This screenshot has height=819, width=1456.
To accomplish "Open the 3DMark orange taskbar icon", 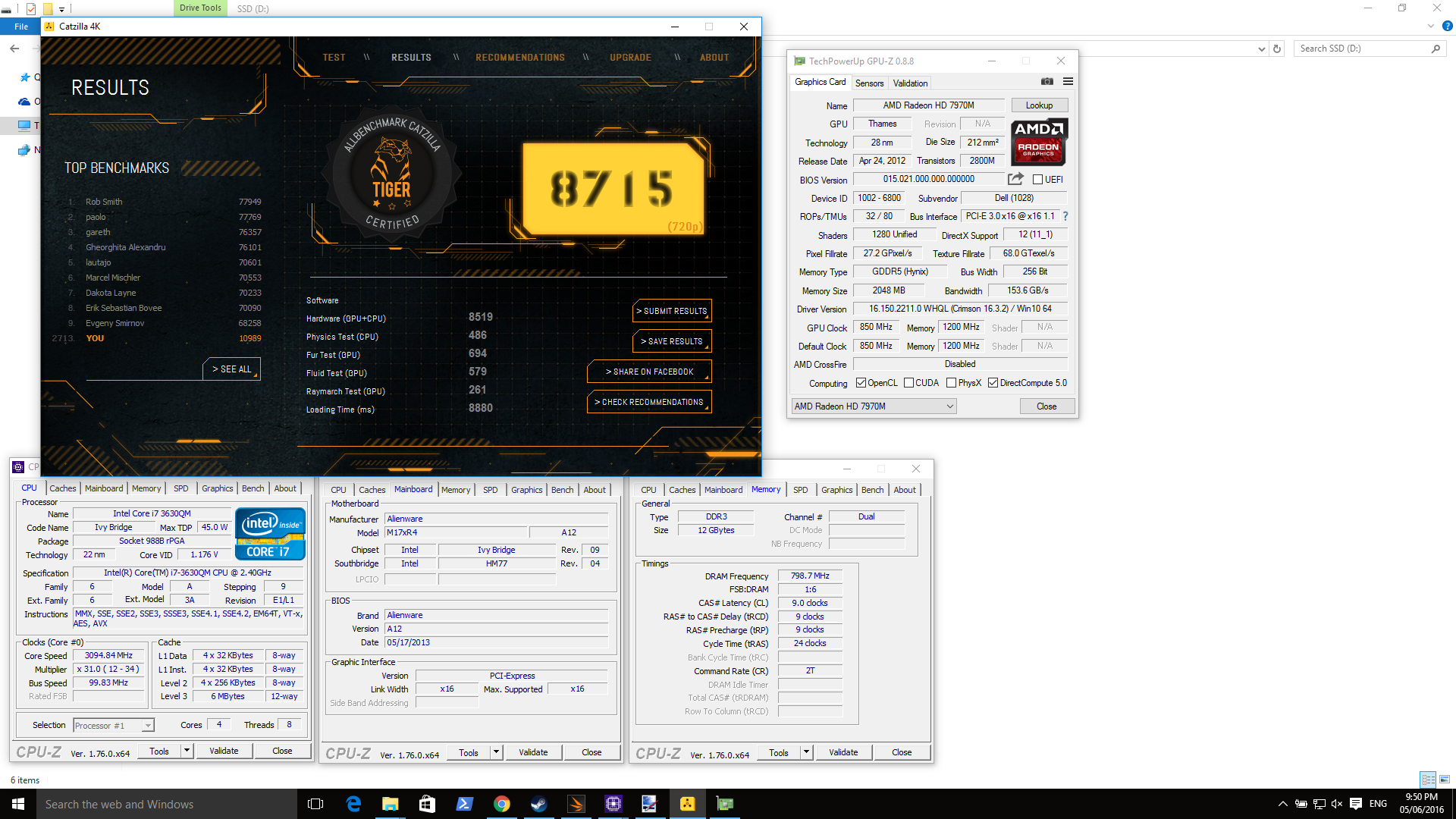I will 576,804.
